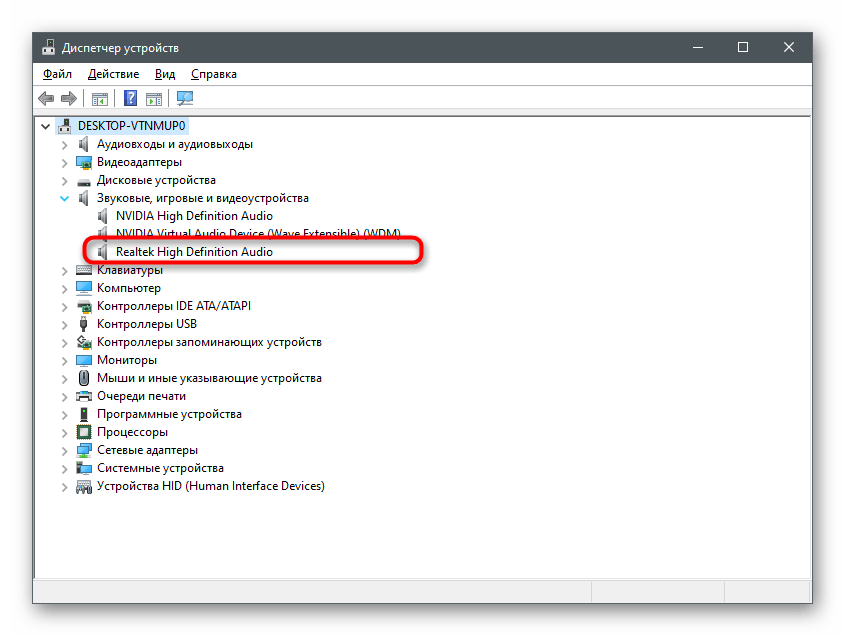
Task: Click the display icon for Видеоадаптеры
Action: pyautogui.click(x=84, y=162)
